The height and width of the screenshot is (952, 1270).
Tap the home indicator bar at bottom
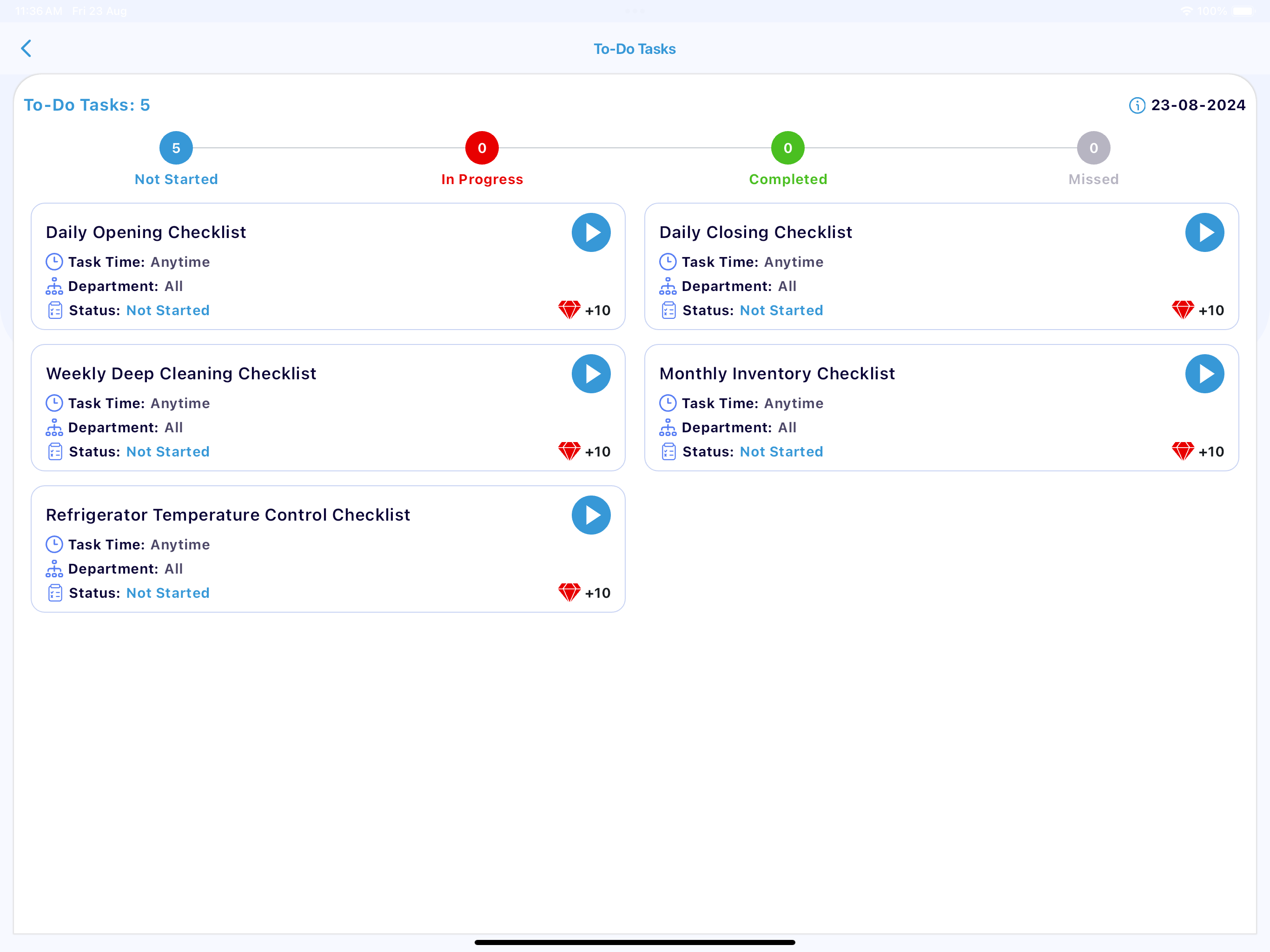635,942
